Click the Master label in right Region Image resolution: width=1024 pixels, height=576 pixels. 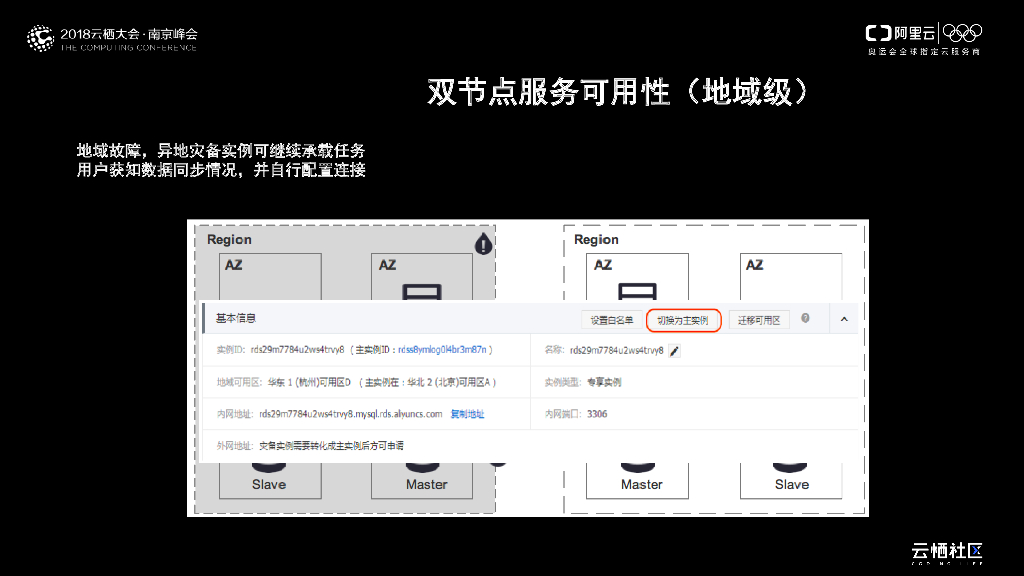tap(641, 485)
